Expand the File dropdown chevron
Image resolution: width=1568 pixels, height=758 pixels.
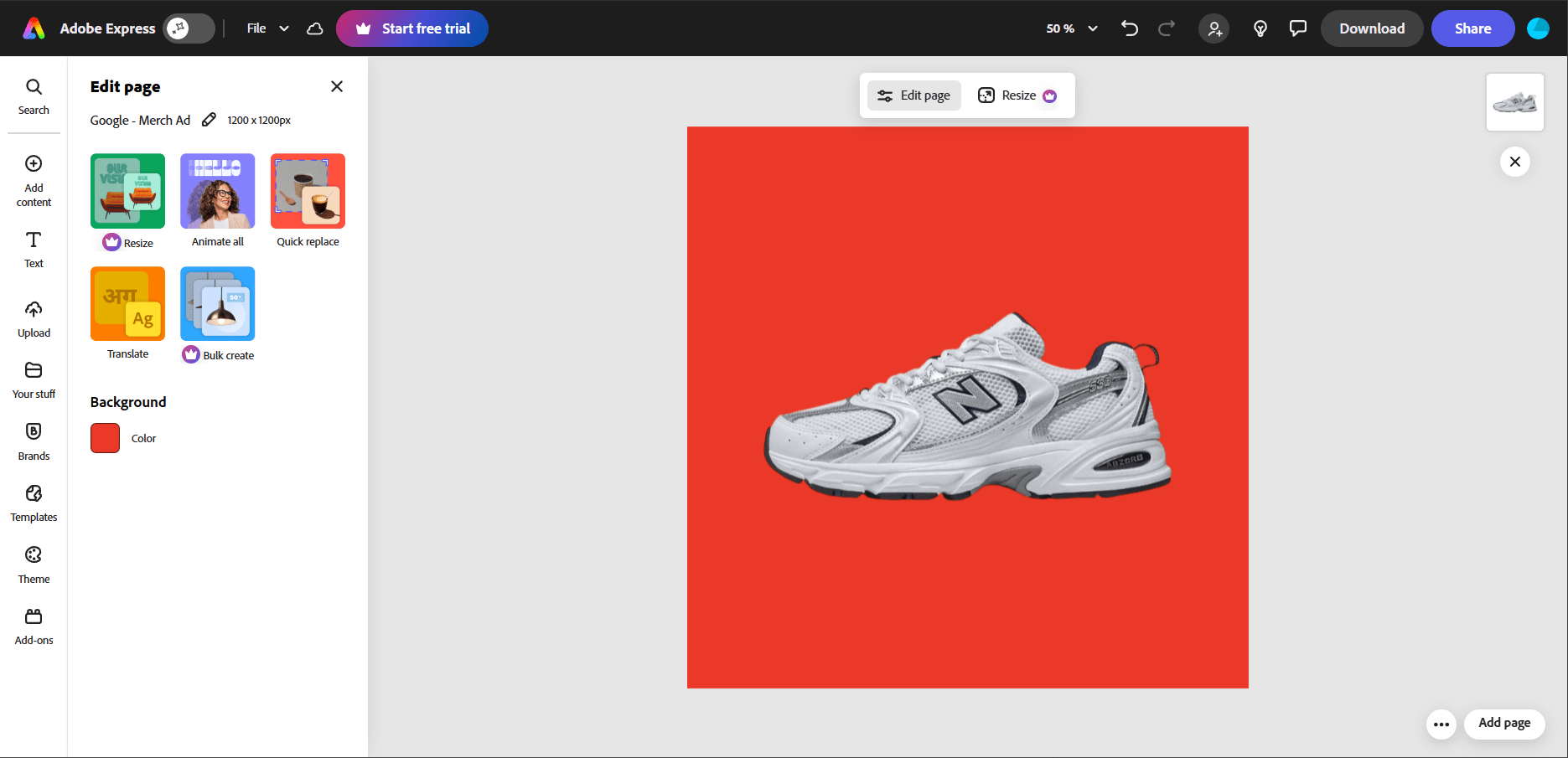(x=284, y=28)
